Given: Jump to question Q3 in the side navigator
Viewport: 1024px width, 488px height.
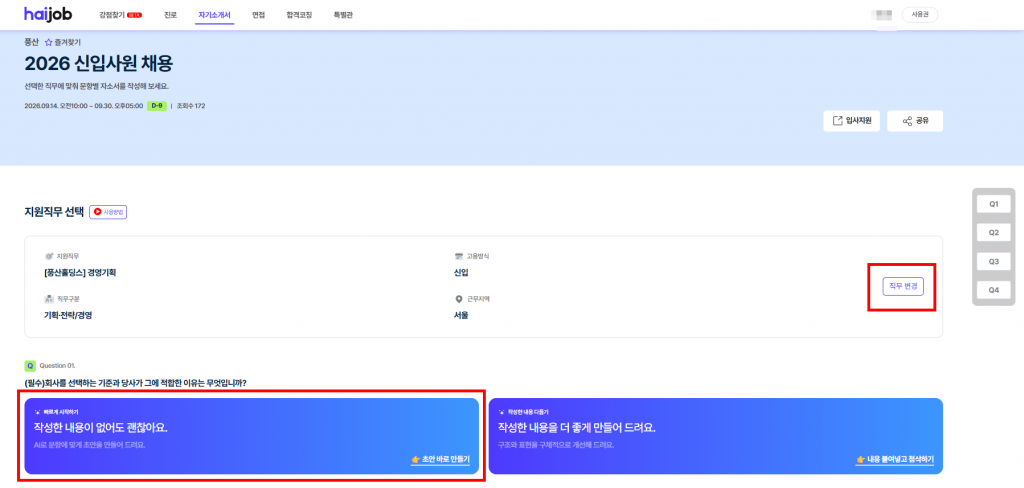Looking at the screenshot, I should pos(994,261).
